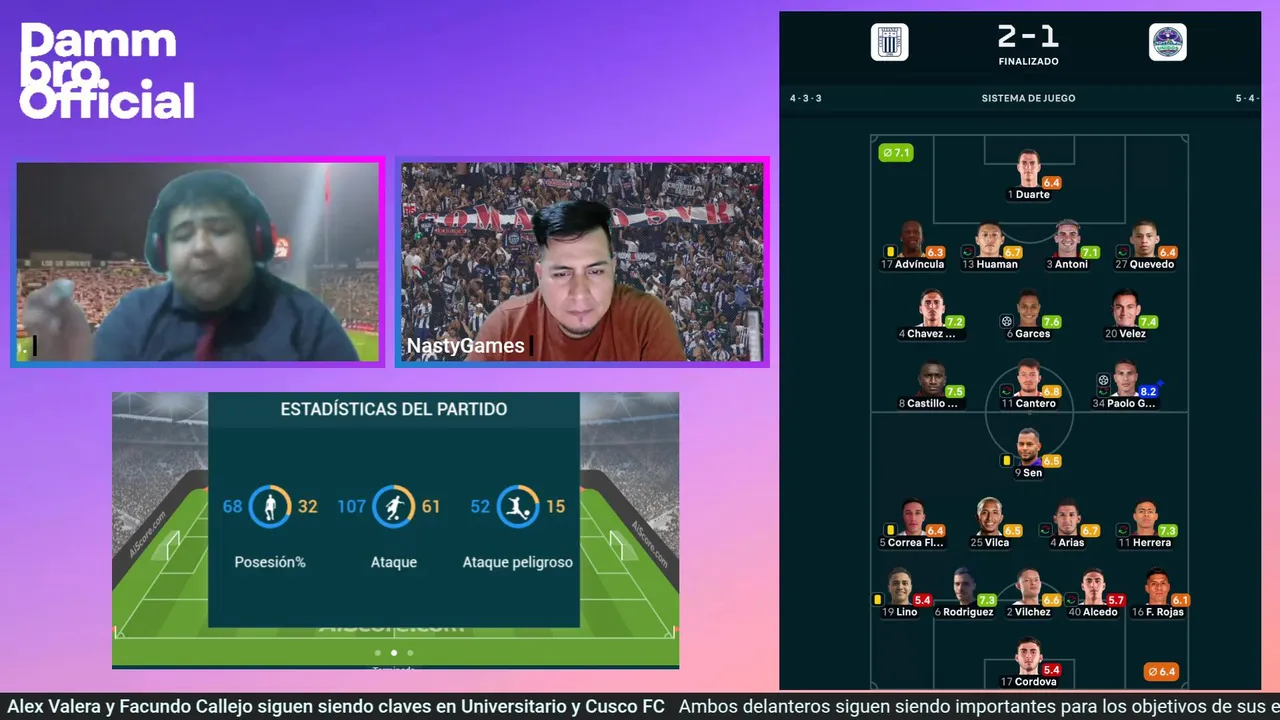Click F. Rojas's player photo
Screen dimensions: 1280x720
(x=1158, y=586)
